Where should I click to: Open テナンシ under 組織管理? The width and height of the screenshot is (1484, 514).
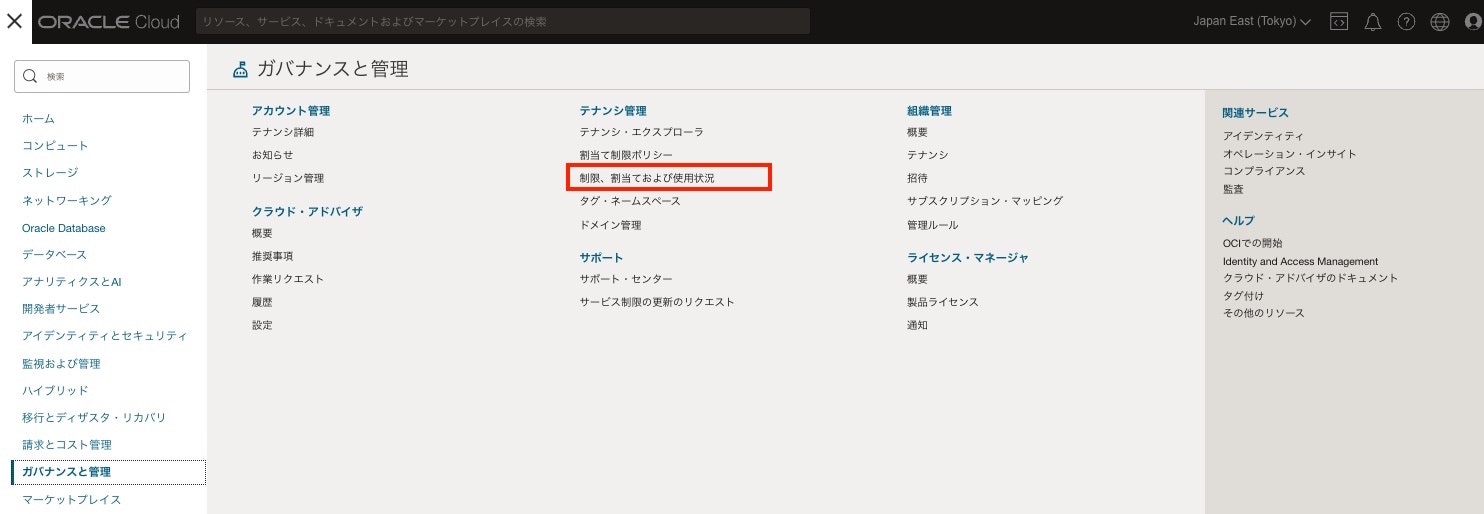[928, 155]
